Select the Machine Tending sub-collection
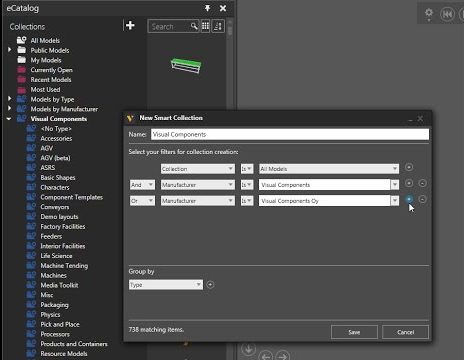The image size is (464, 360). [64, 266]
